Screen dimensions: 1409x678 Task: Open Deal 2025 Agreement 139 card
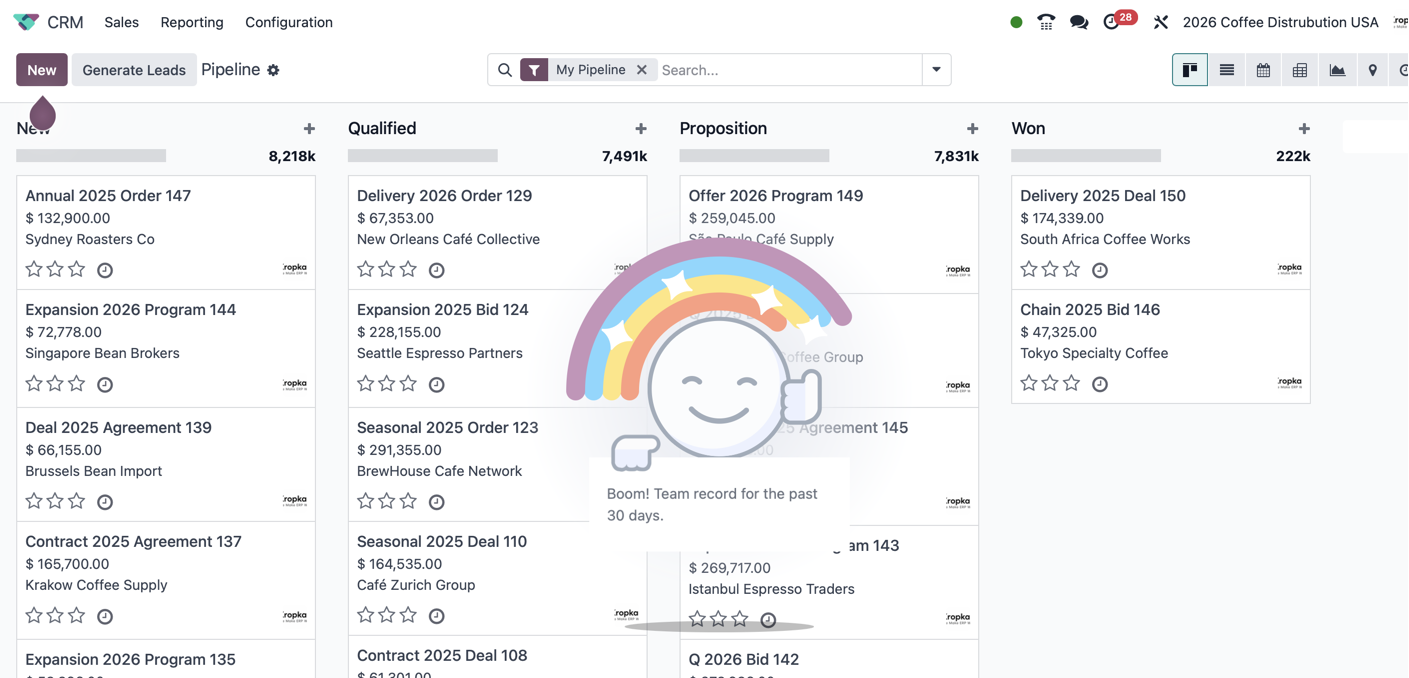coord(166,464)
